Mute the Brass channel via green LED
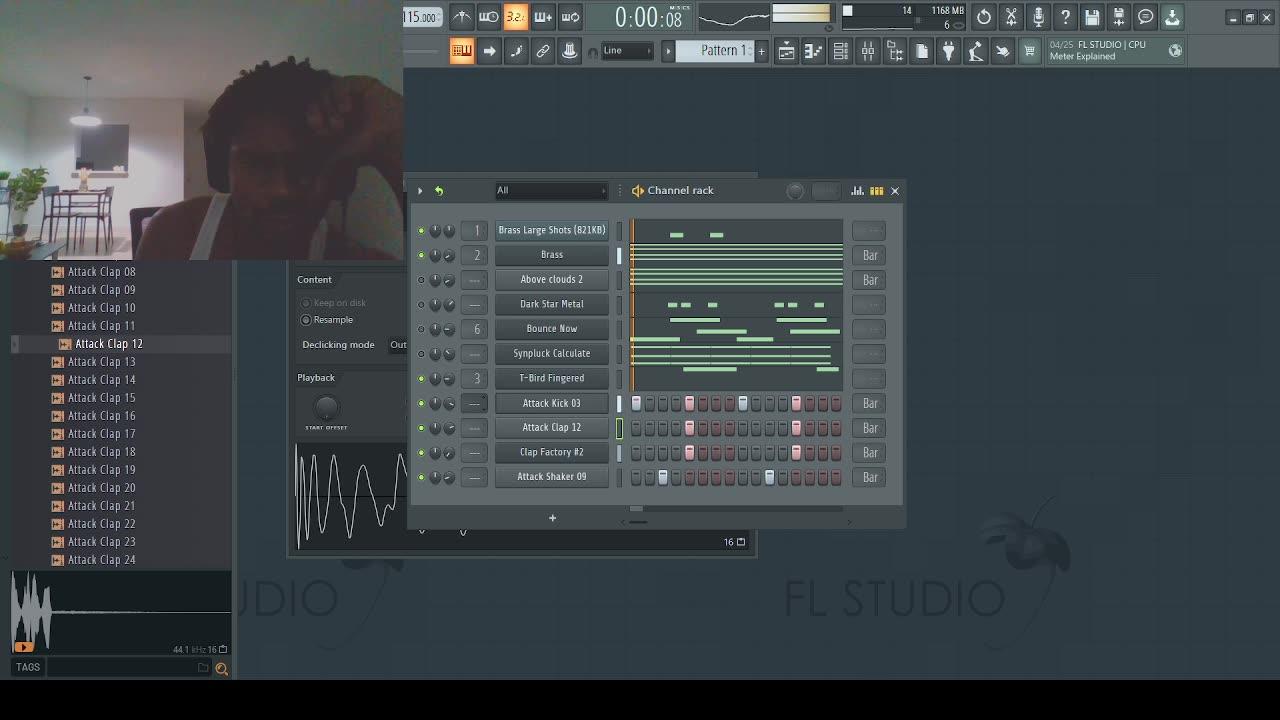The width and height of the screenshot is (1280, 720). click(x=421, y=255)
